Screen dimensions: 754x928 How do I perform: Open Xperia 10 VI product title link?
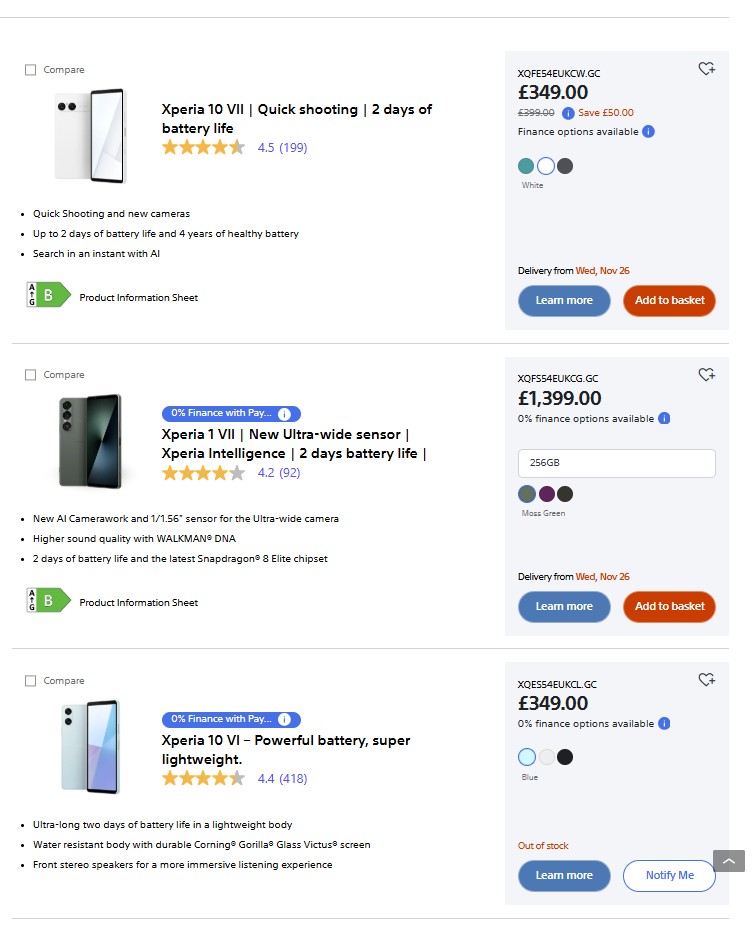point(286,749)
